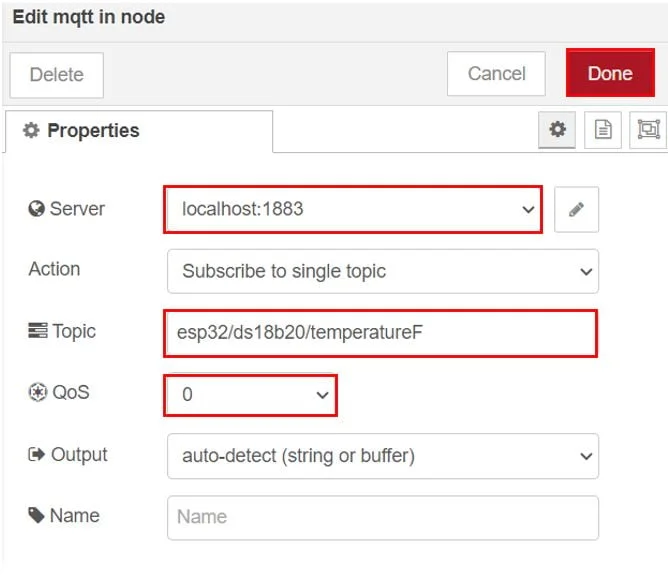Screen dimensions: 668x576
Task: Open the QoS dropdown
Action: point(250,395)
